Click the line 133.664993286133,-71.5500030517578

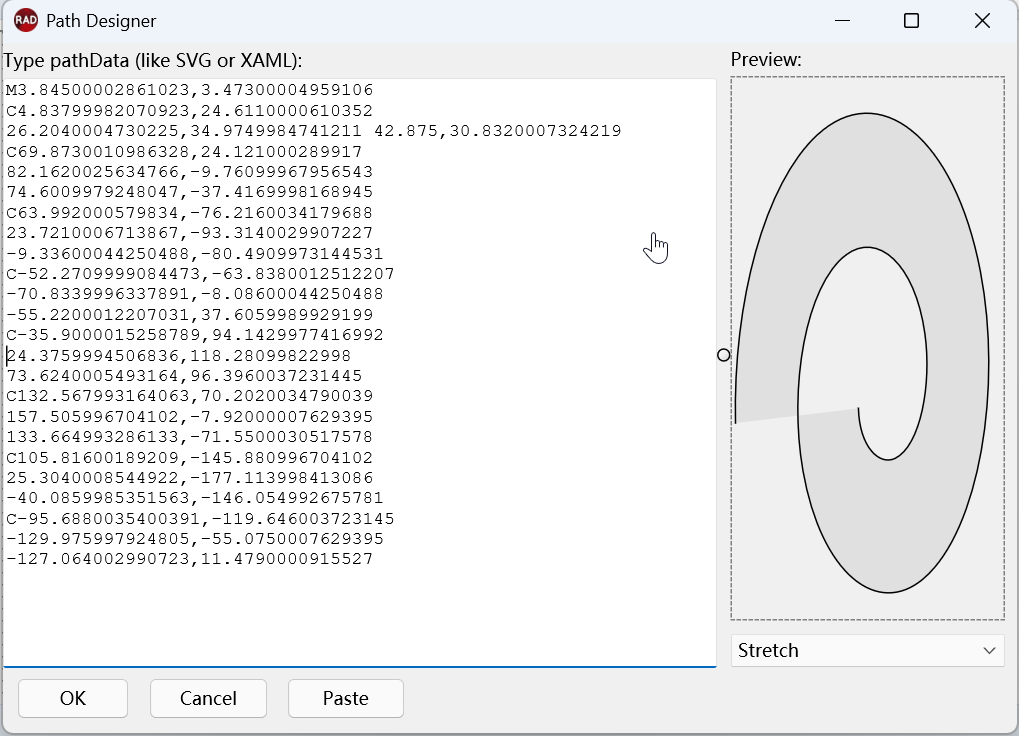pos(190,437)
